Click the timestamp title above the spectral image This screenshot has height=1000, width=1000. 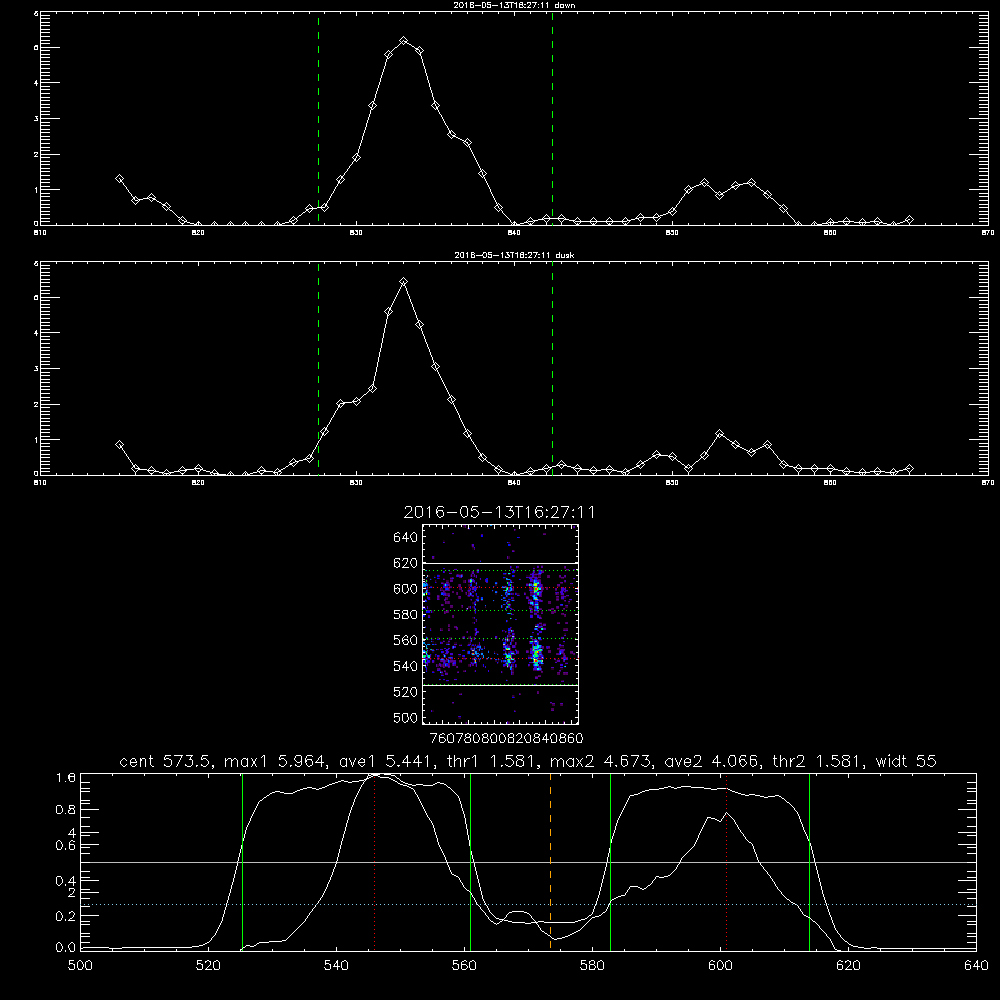499,512
